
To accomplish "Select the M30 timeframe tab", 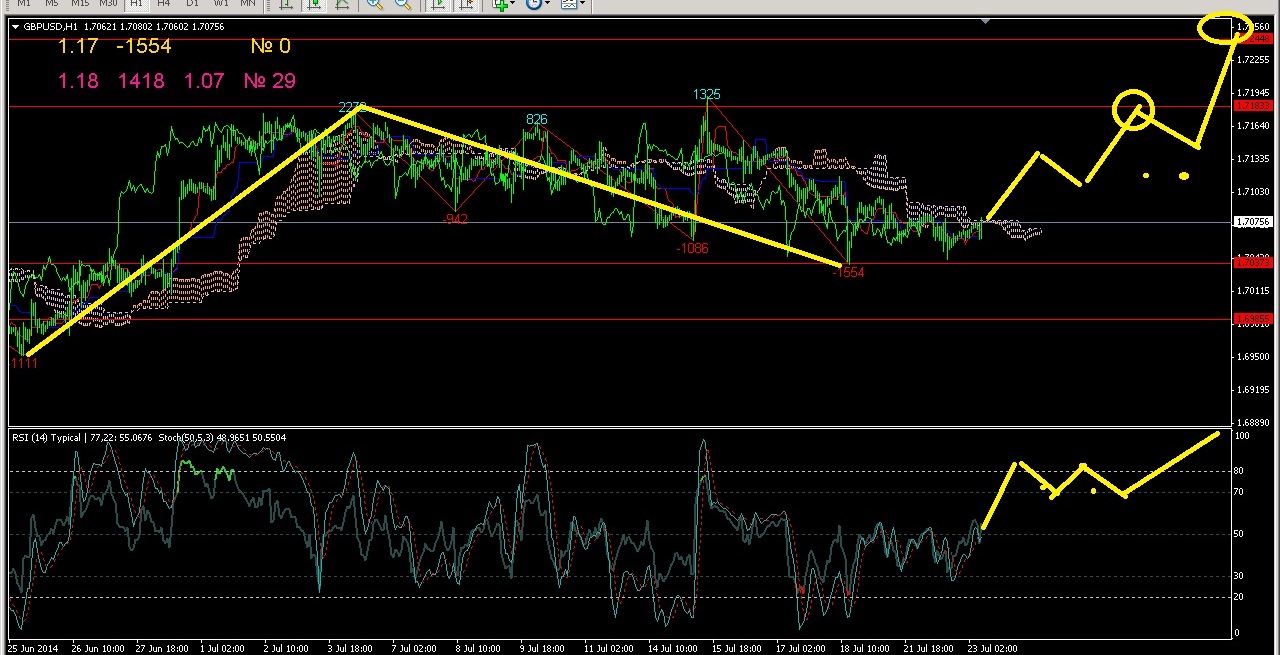I will 108,4.
